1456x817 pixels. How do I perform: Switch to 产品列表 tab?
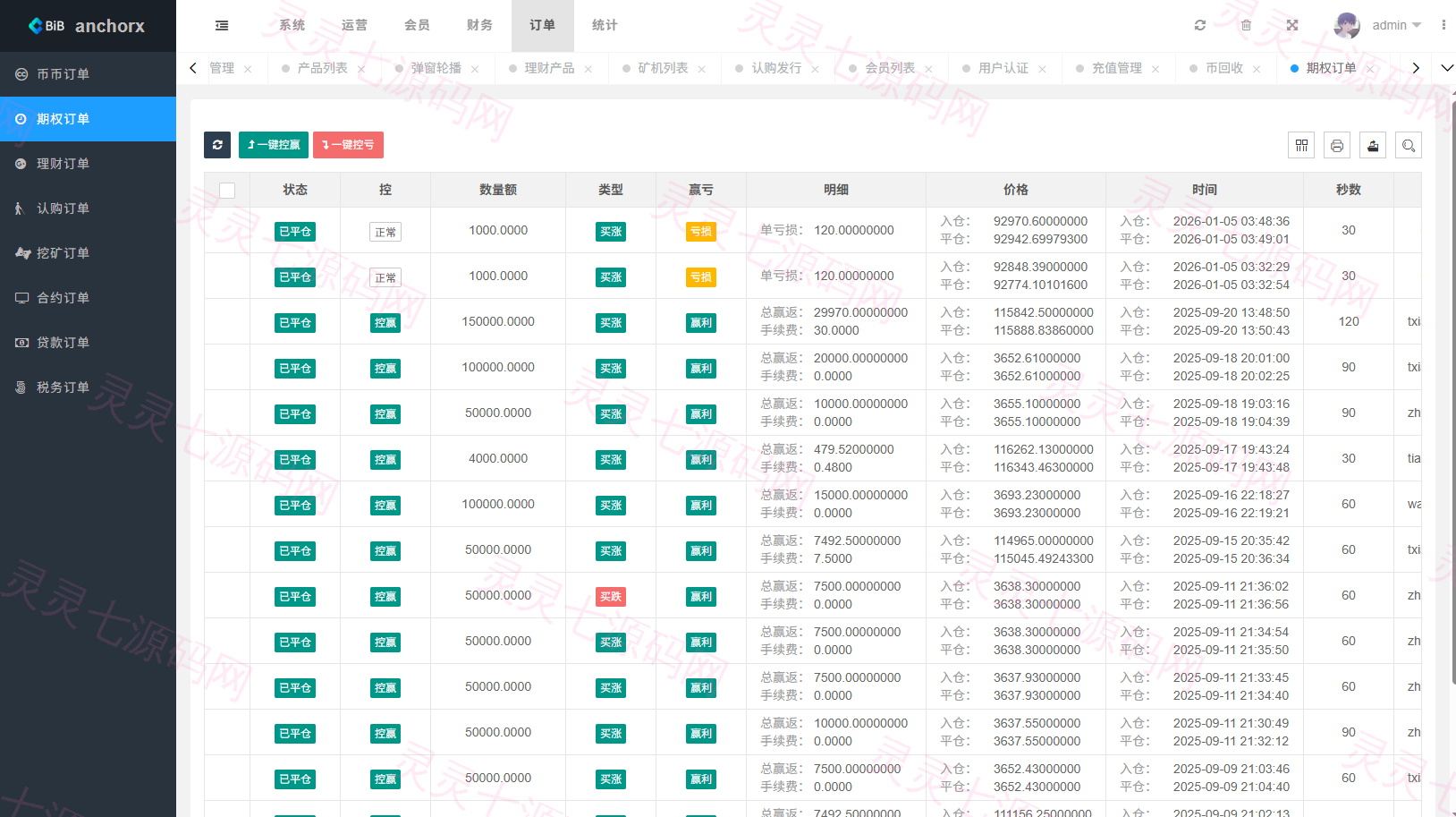322,68
